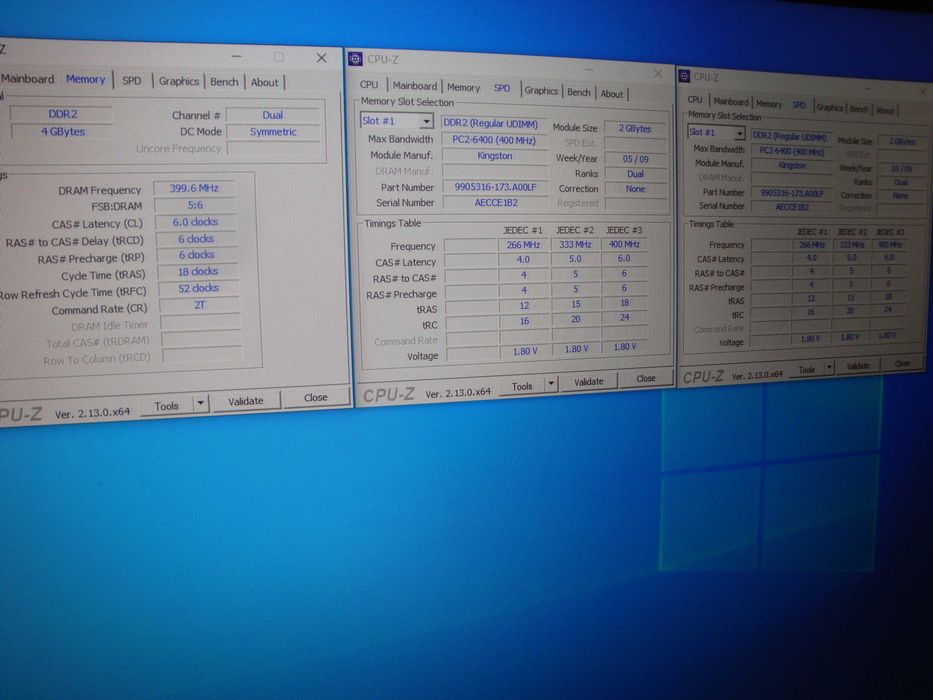The height and width of the screenshot is (700, 933).
Task: Click the Tools button in the left CPU-Z window
Action: (167, 405)
